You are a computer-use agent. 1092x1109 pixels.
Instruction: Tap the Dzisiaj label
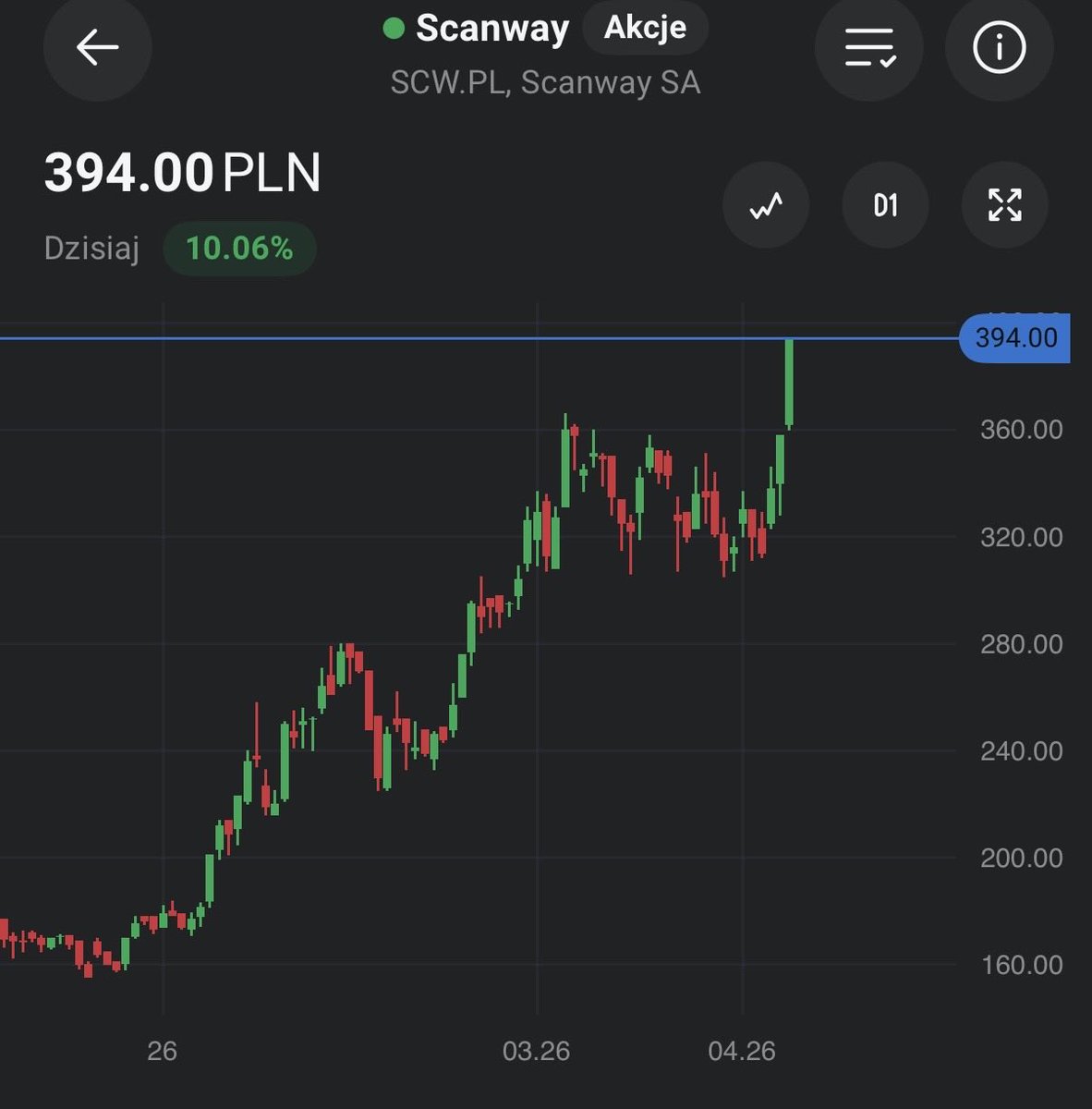click(91, 248)
